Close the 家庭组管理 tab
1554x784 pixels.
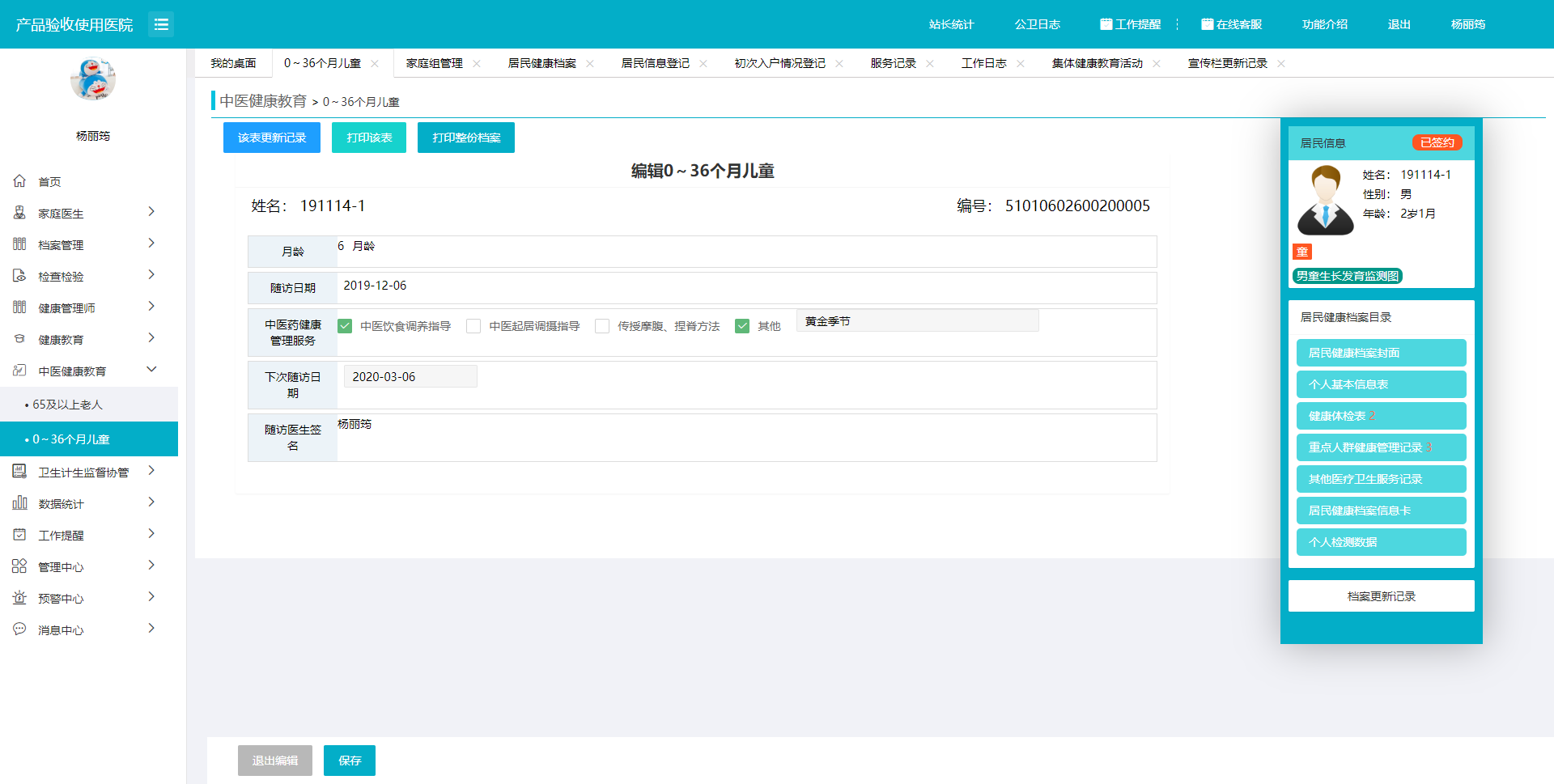pos(477,64)
